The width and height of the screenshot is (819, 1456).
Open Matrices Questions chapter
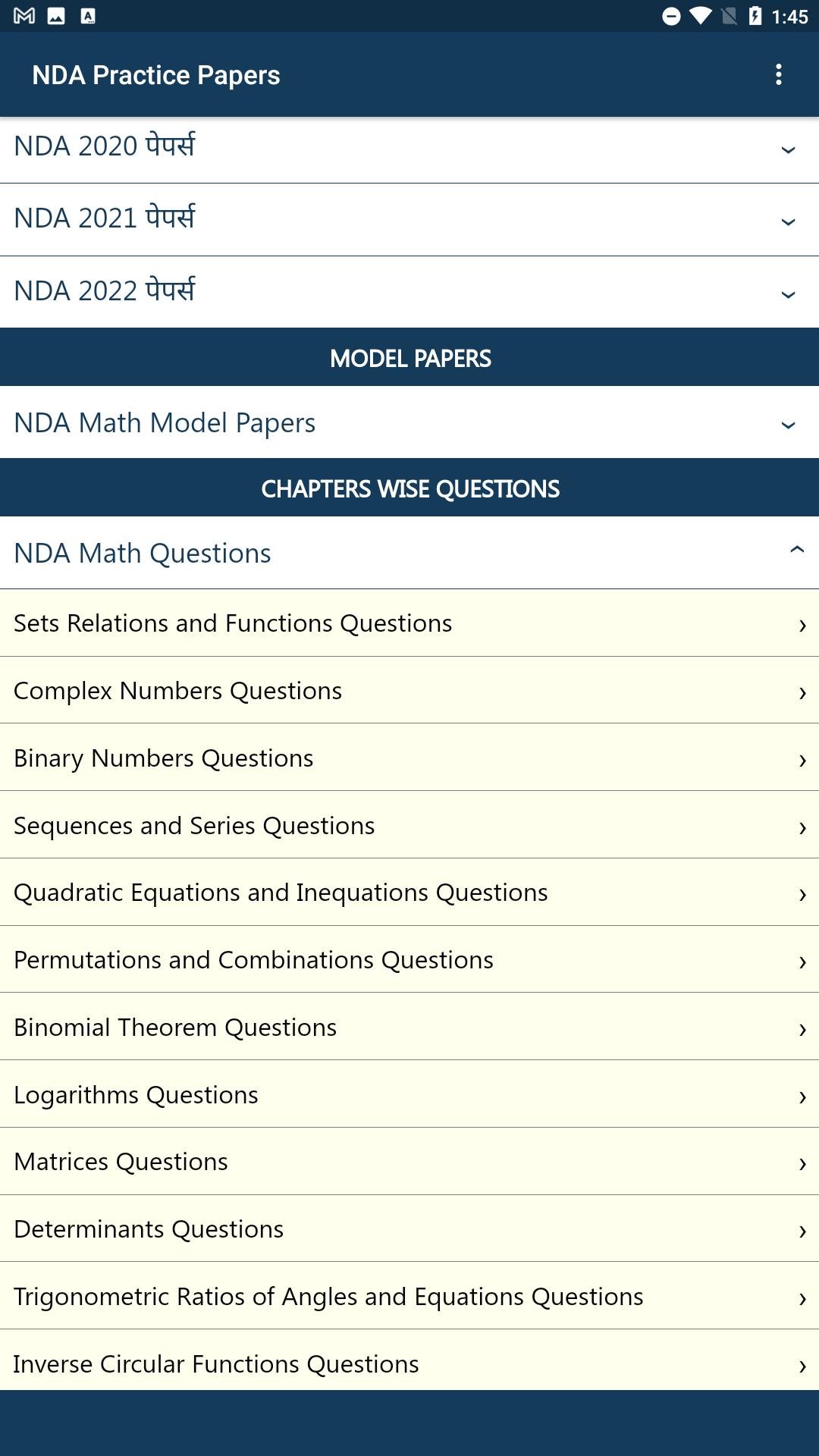[409, 1162]
